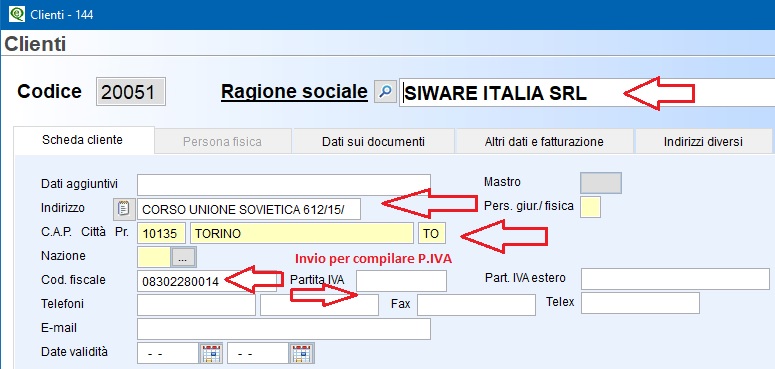This screenshot has height=369, width=775.
Task: Click the grey Mastro field
Action: pyautogui.click(x=601, y=183)
